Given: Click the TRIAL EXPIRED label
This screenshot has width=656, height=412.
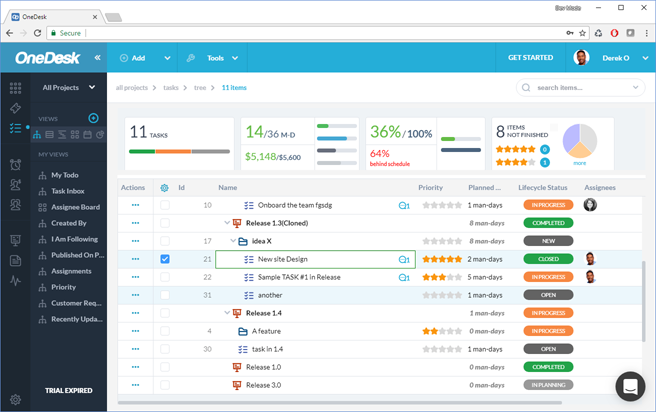Looking at the screenshot, I should pos(69,390).
